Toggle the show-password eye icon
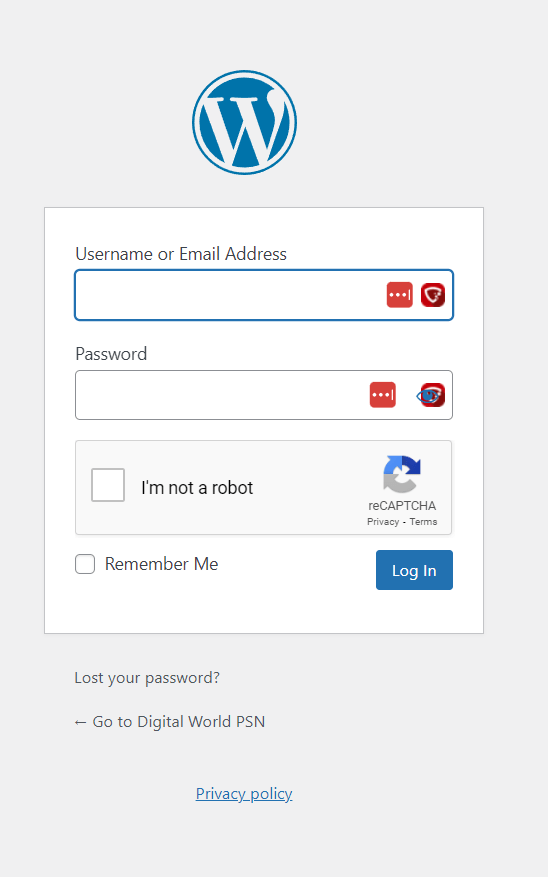Screen dimensions: 548x877 [429, 395]
